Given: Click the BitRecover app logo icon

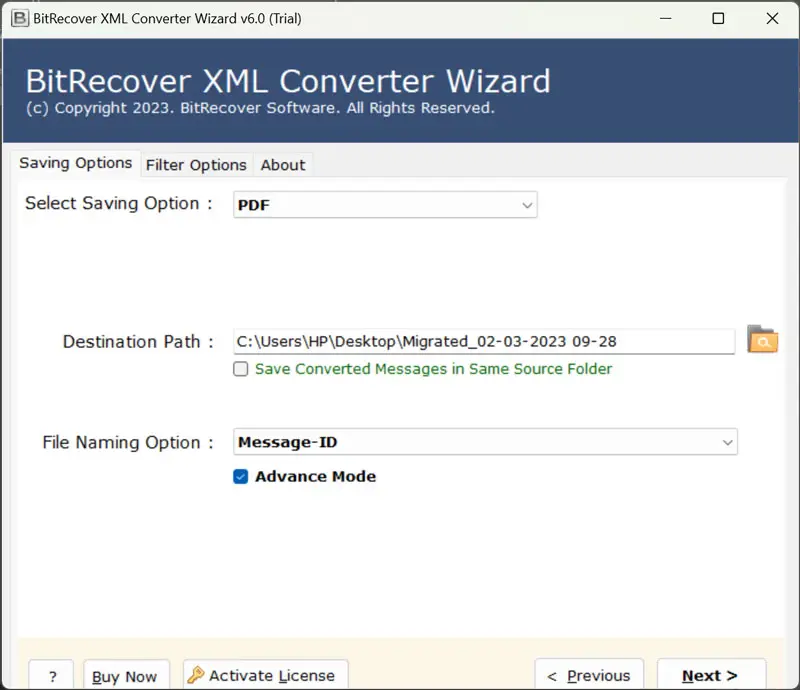Looking at the screenshot, I should pos(20,18).
